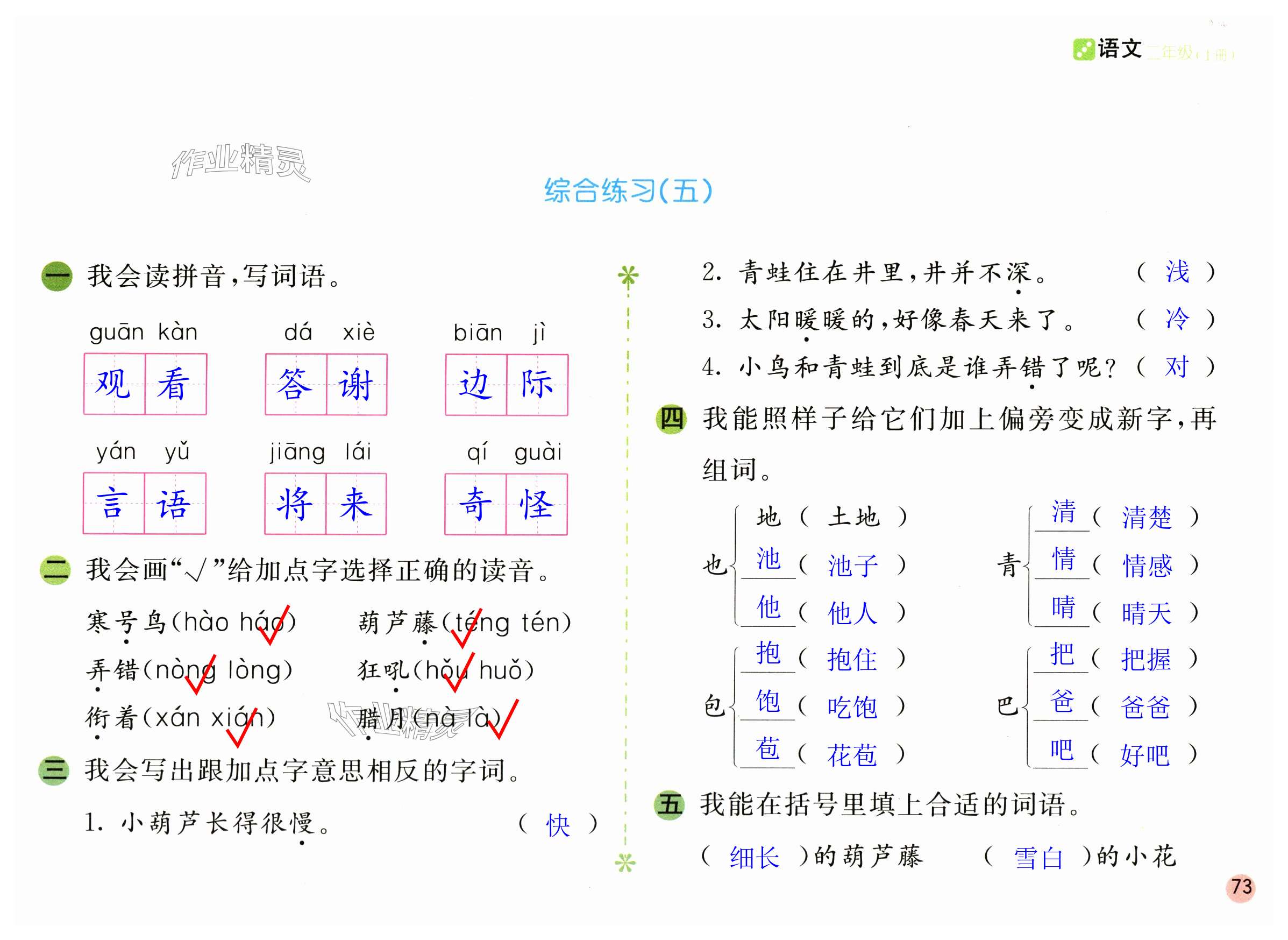Image resolution: width=1288 pixels, height=940 pixels.
Task: Click the bottom green asterisk flower divider
Action: click(x=625, y=864)
